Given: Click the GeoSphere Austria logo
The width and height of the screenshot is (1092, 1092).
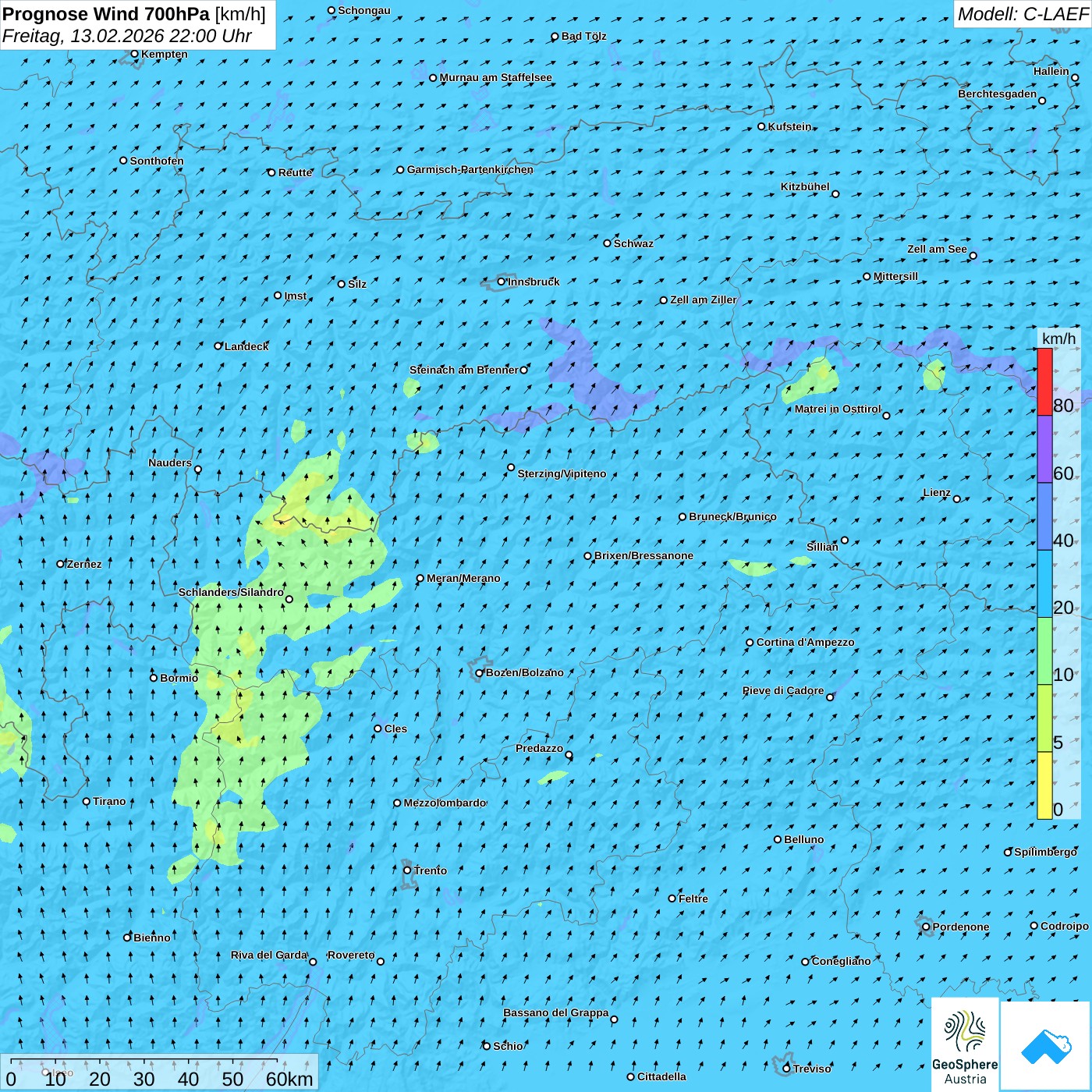Looking at the screenshot, I should [965, 1045].
